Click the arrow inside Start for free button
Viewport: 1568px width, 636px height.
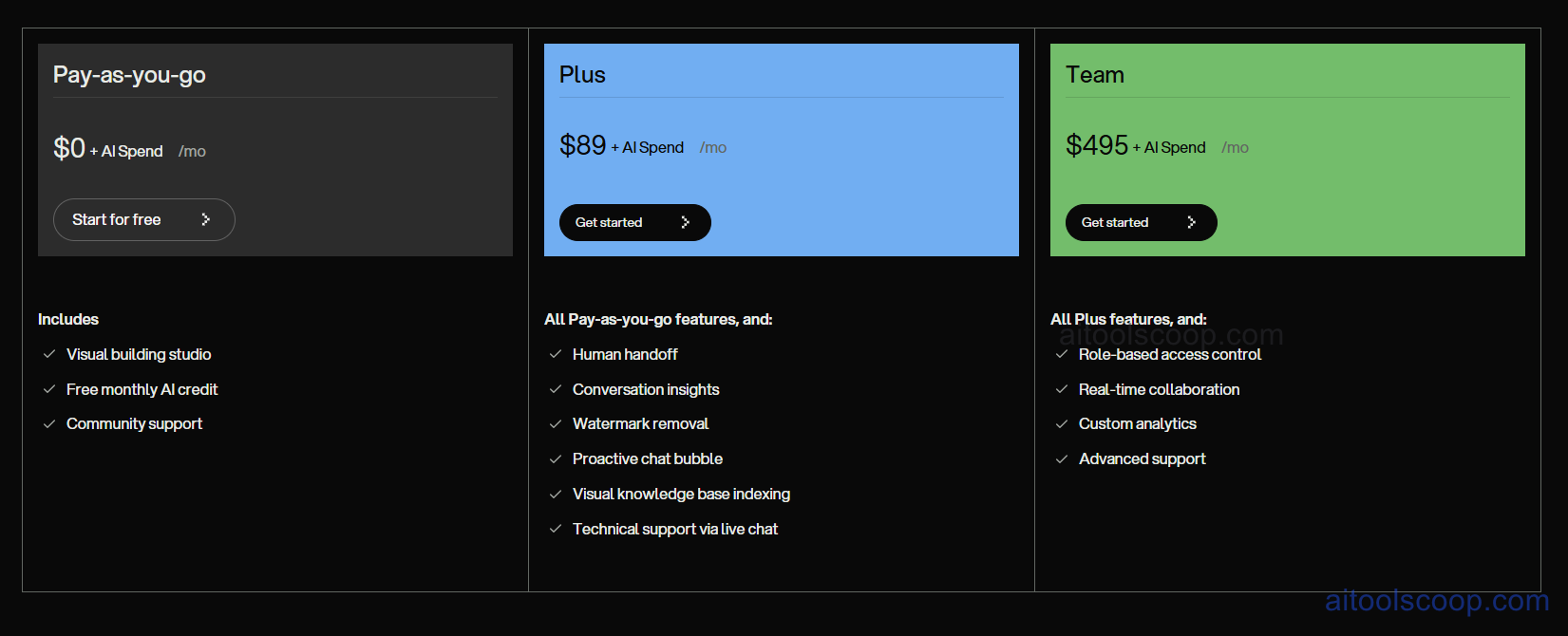[x=207, y=219]
